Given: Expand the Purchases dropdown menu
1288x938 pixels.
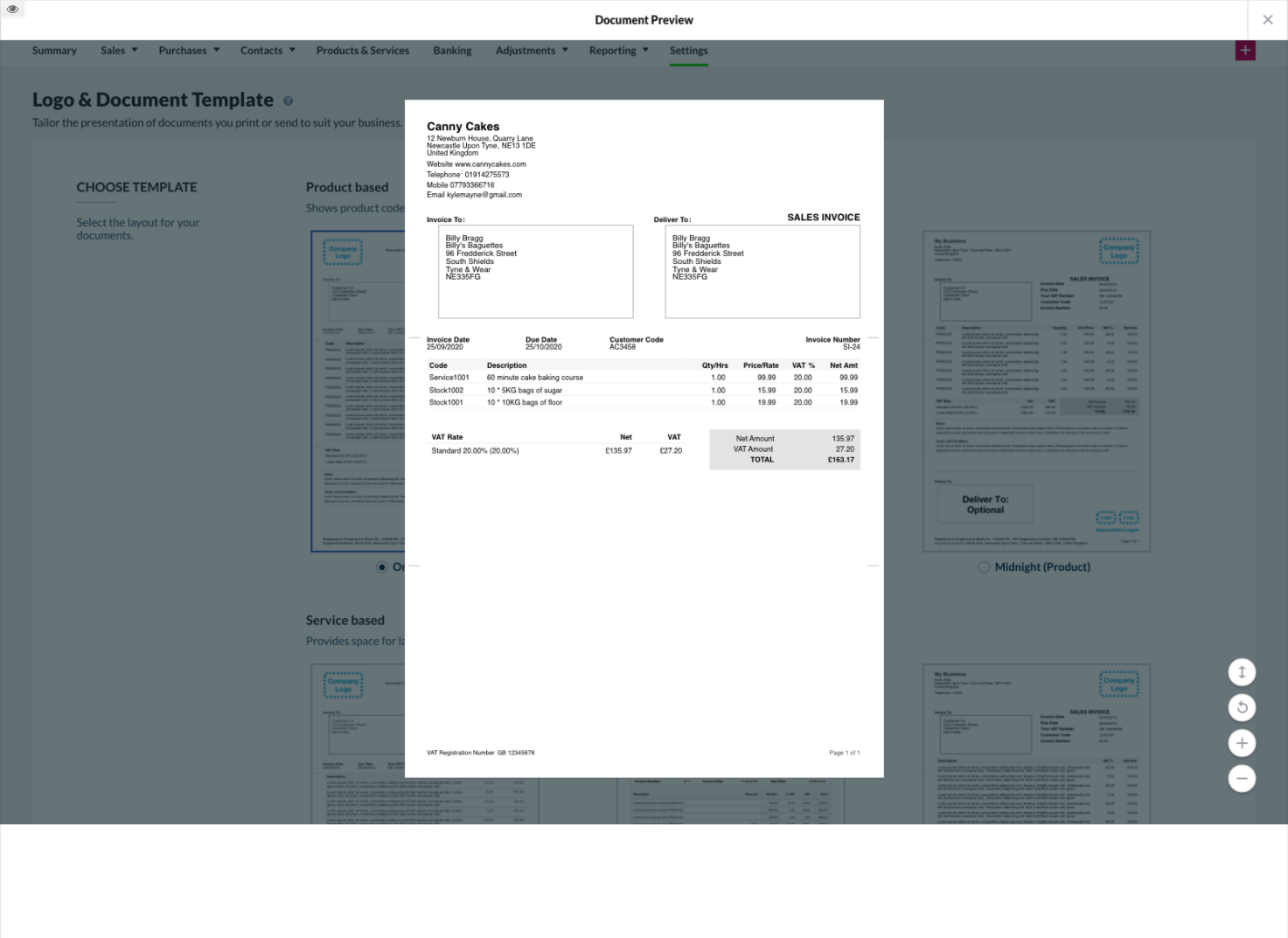Looking at the screenshot, I should point(189,51).
